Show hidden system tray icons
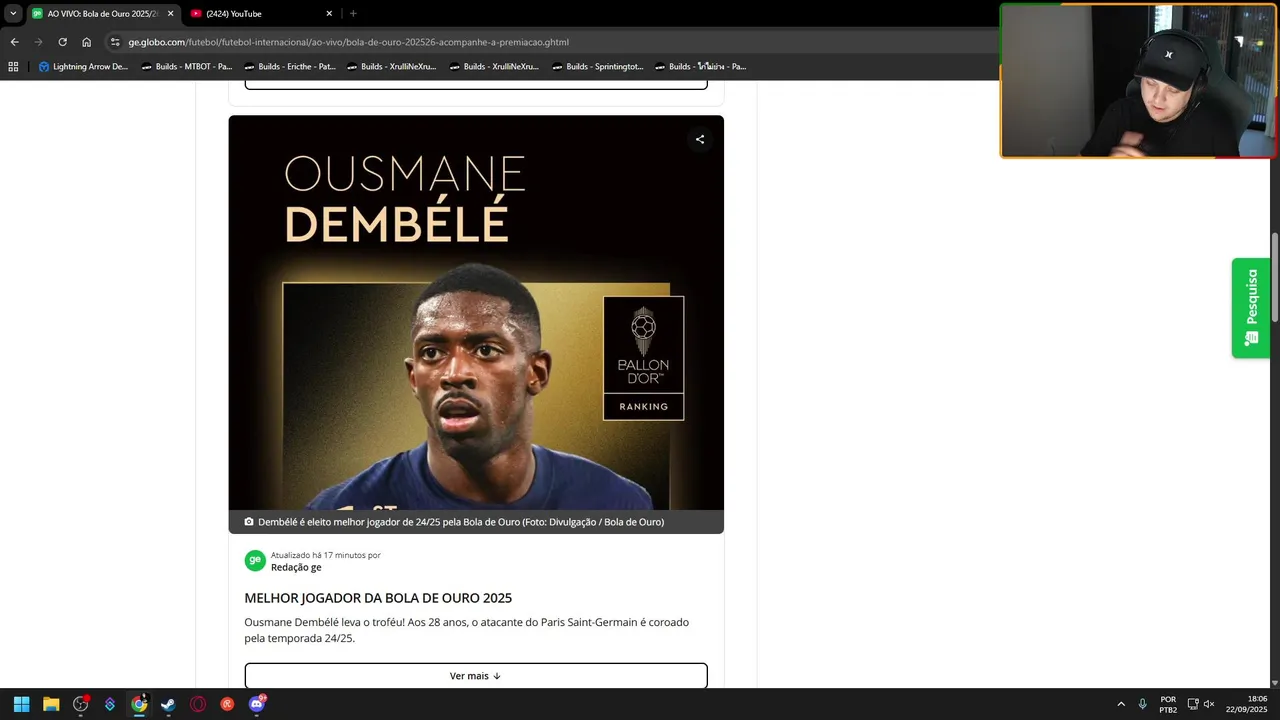The height and width of the screenshot is (720, 1280). pyautogui.click(x=1121, y=704)
